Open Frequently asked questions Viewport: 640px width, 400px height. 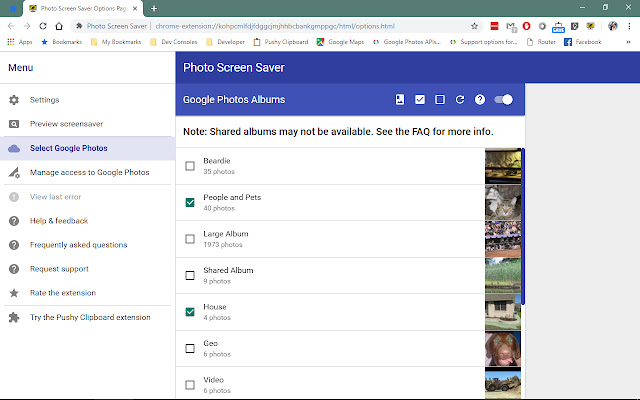click(x=78, y=245)
